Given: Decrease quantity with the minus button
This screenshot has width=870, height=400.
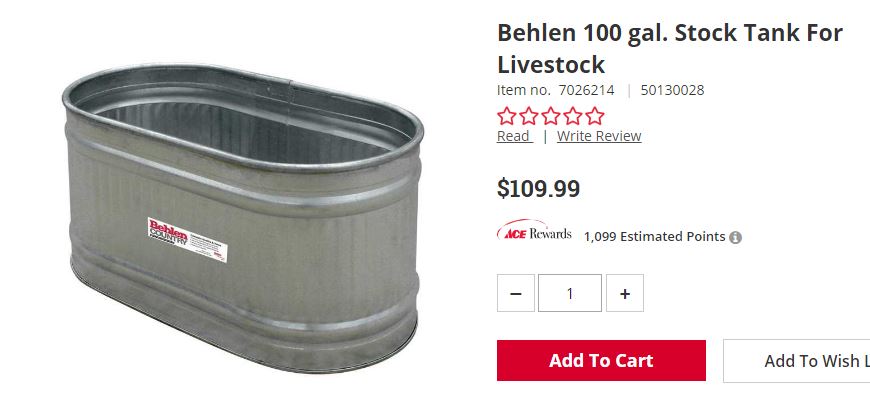Looking at the screenshot, I should tap(516, 293).
